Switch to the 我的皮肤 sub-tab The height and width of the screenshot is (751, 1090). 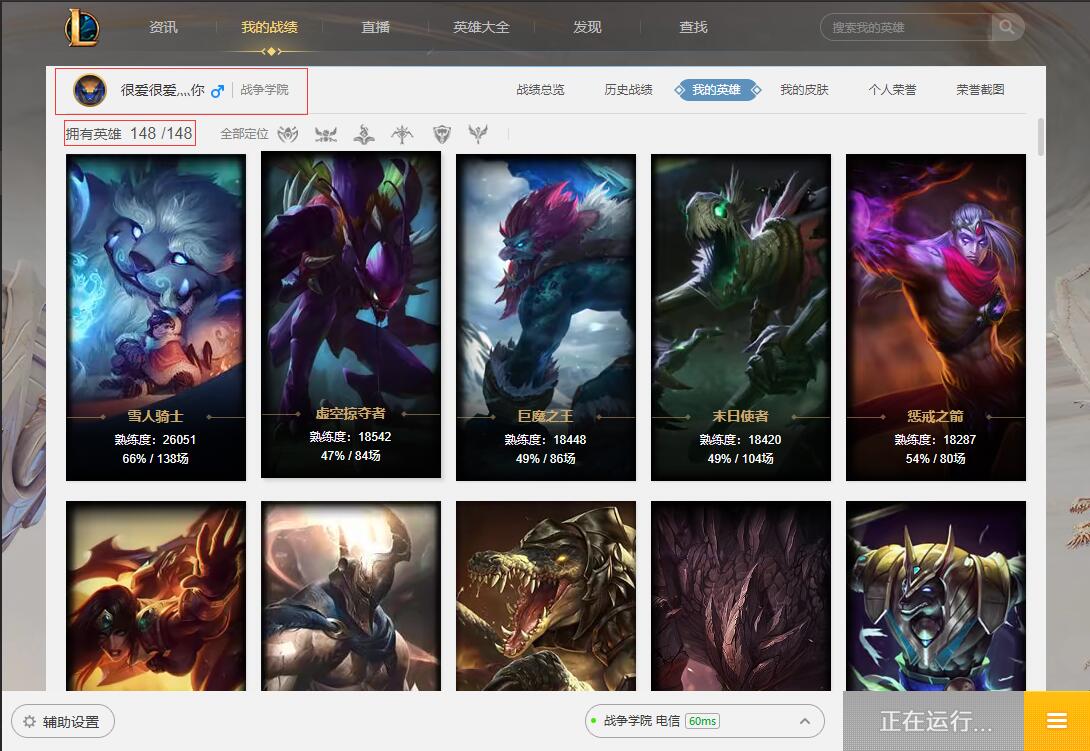[804, 90]
